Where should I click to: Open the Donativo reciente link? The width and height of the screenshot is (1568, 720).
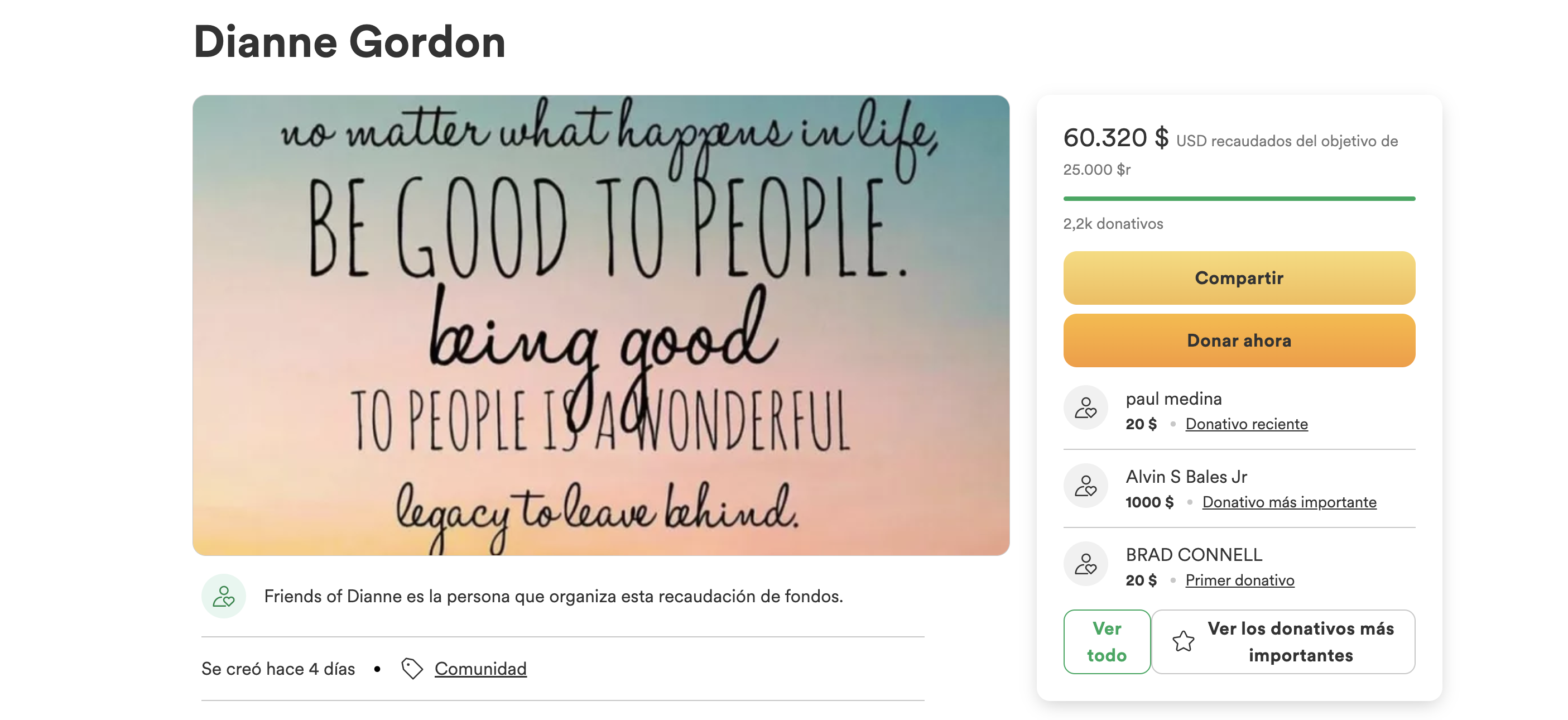[x=1246, y=424]
